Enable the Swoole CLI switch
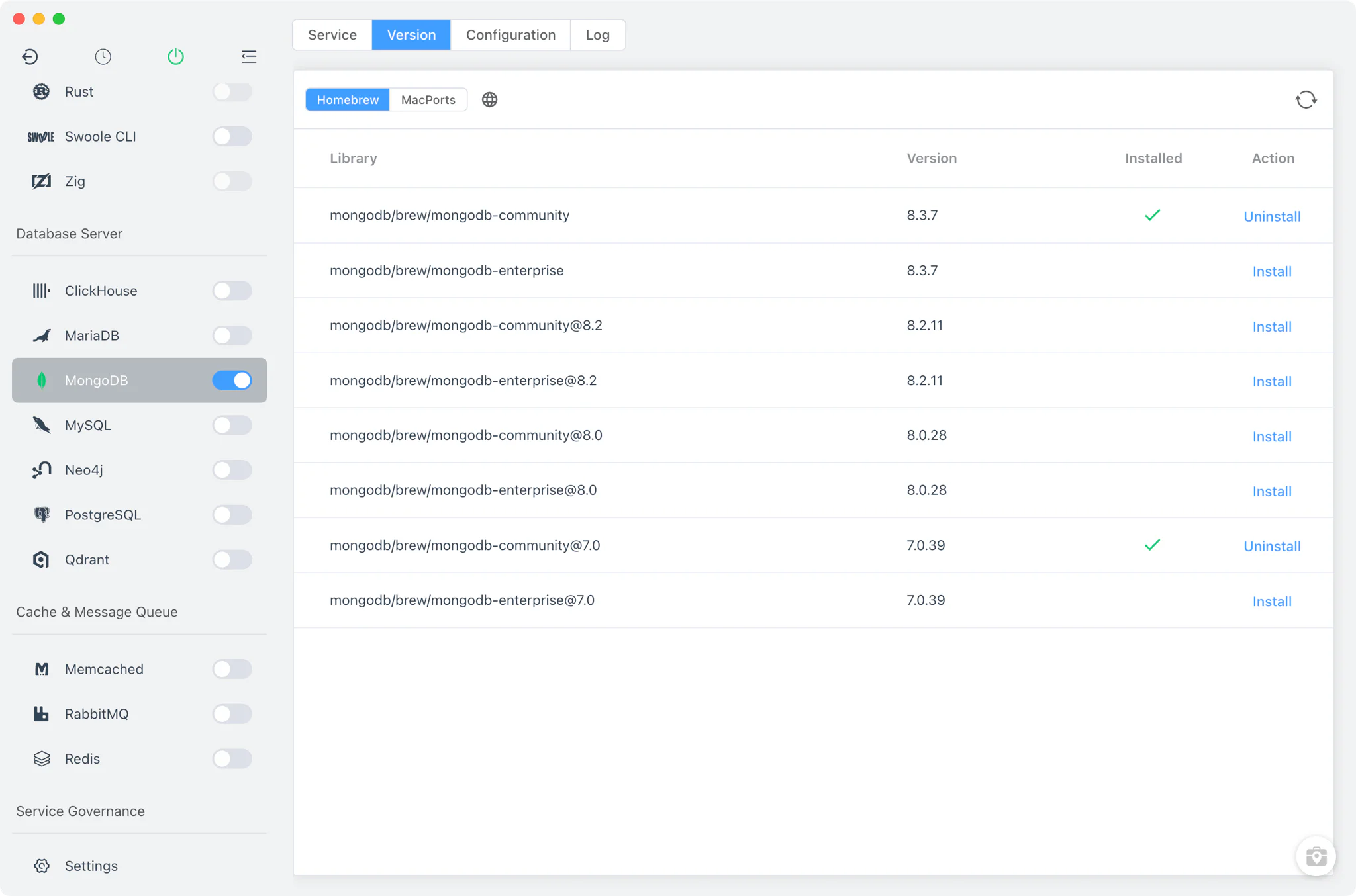Screen dimensions: 1356x896 232,136
